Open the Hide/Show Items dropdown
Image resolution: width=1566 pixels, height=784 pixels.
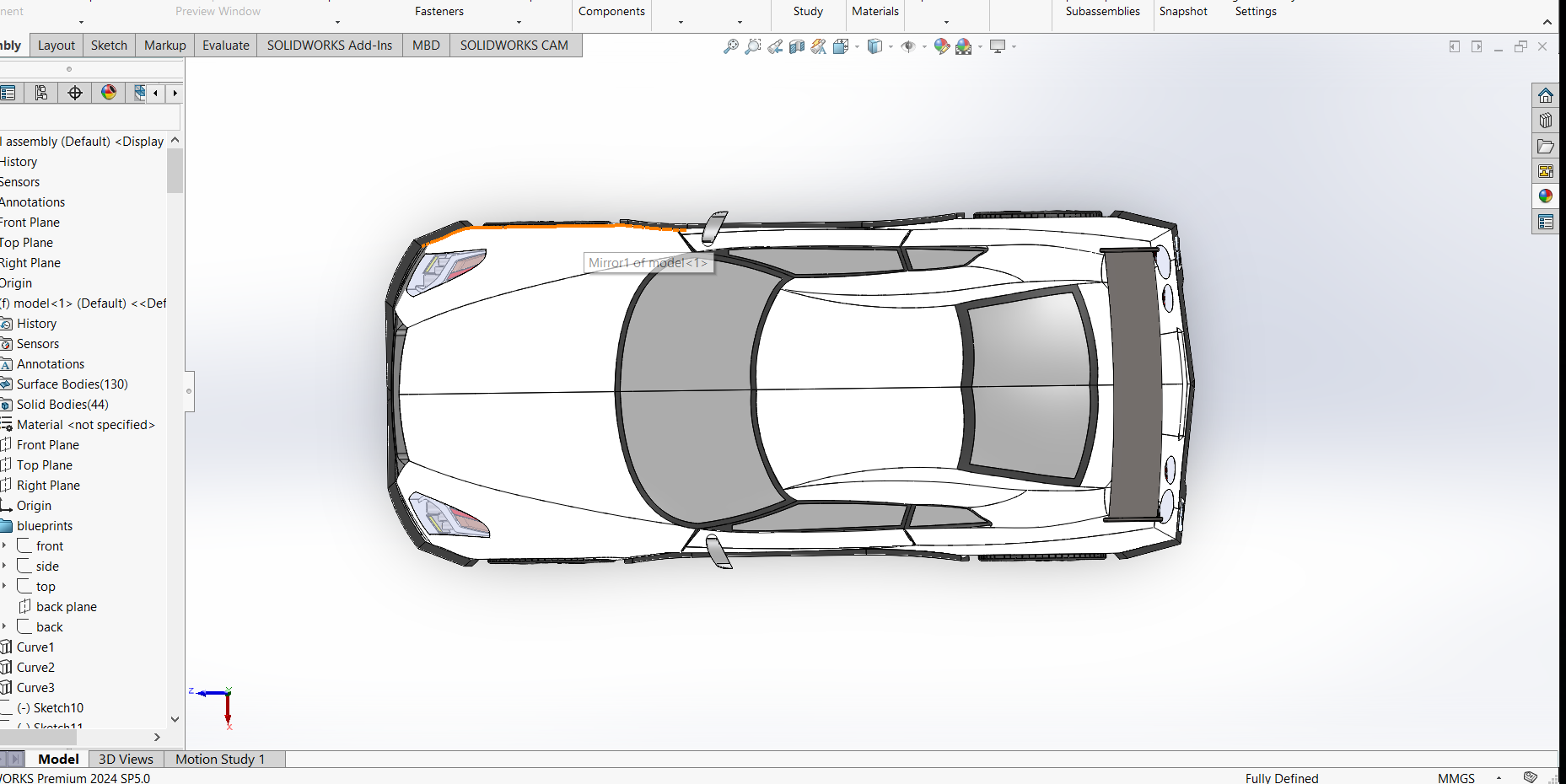(925, 47)
